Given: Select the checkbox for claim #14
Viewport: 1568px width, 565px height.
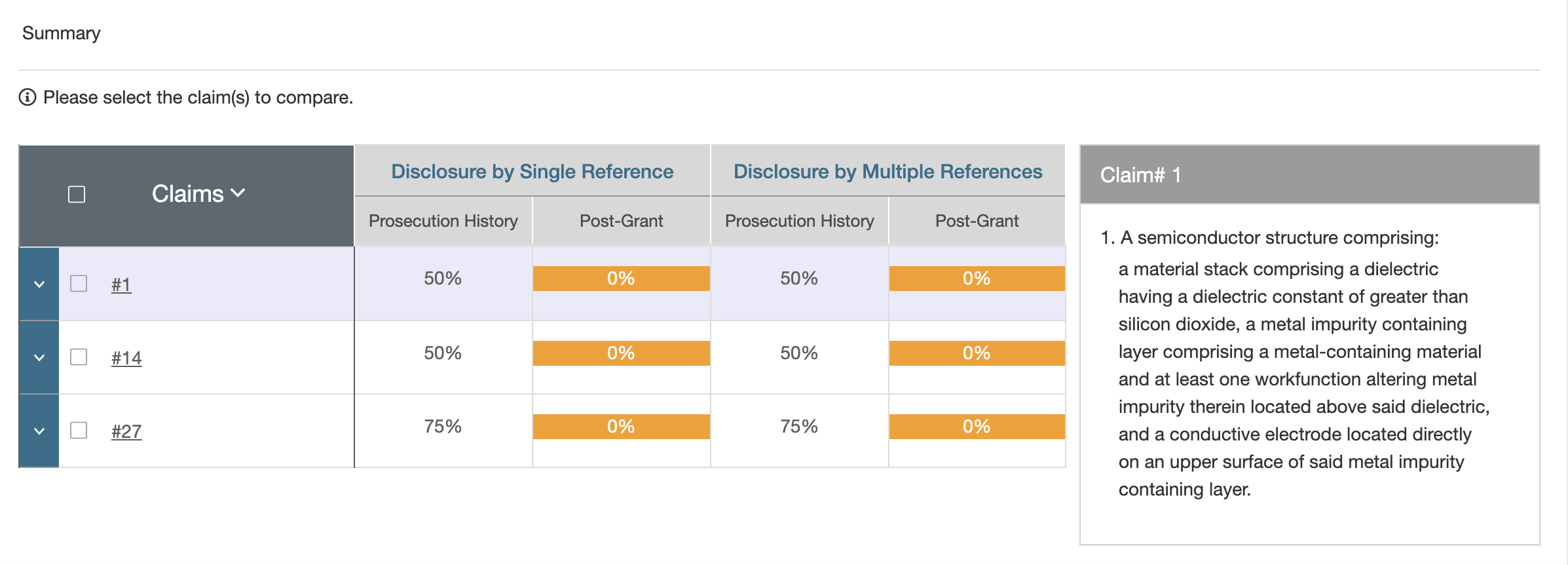Looking at the screenshot, I should point(79,357).
